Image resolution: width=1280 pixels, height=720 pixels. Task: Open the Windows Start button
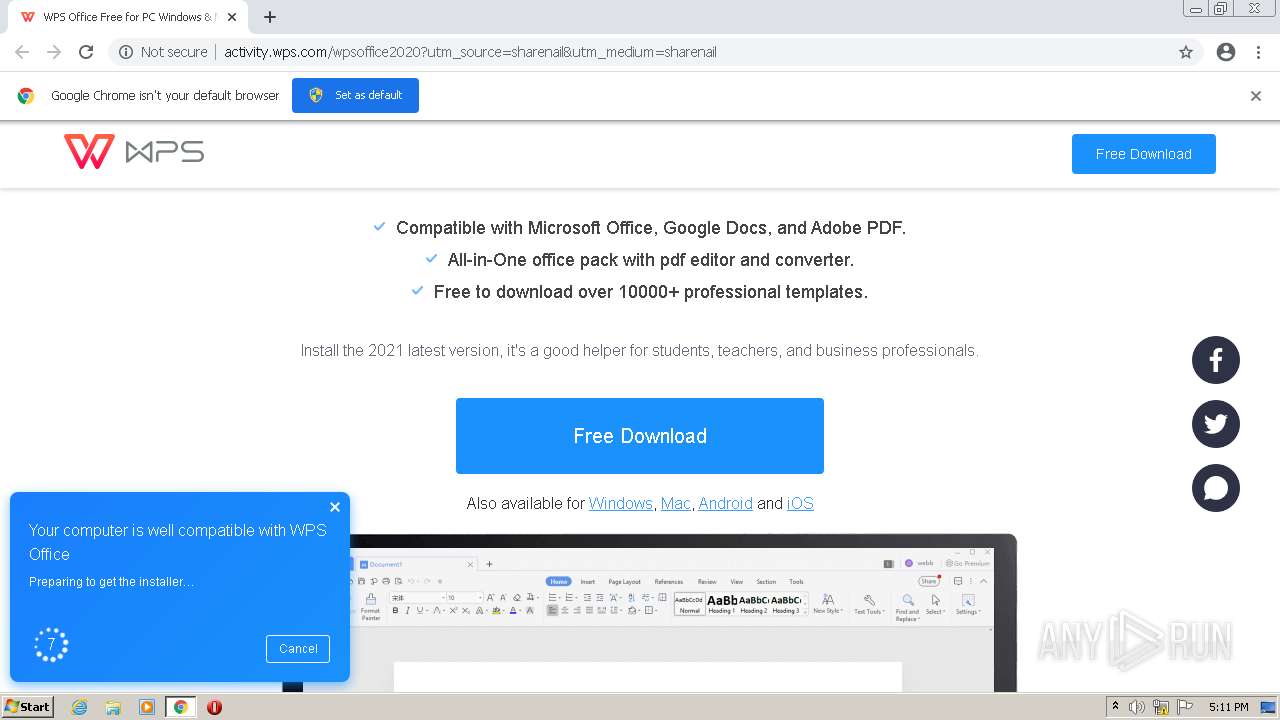coord(27,707)
